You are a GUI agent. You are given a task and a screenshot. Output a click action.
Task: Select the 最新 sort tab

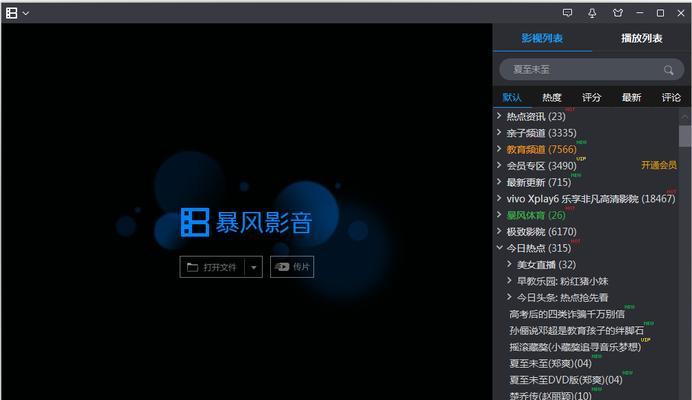[x=631, y=98]
